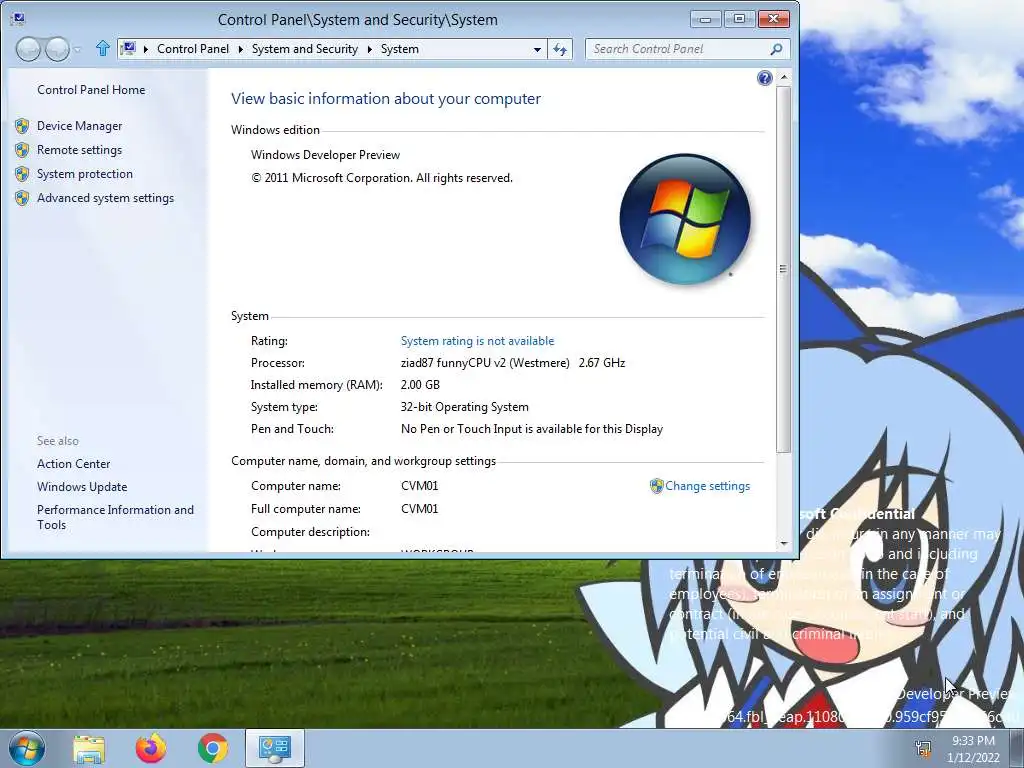Expand the address bar history dropdown
The image size is (1024, 768).
pyautogui.click(x=537, y=49)
